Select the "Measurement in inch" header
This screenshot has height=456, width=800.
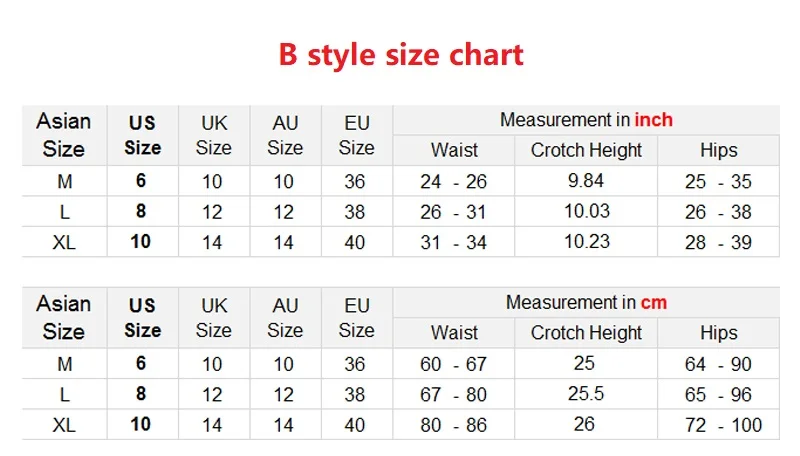(x=586, y=120)
